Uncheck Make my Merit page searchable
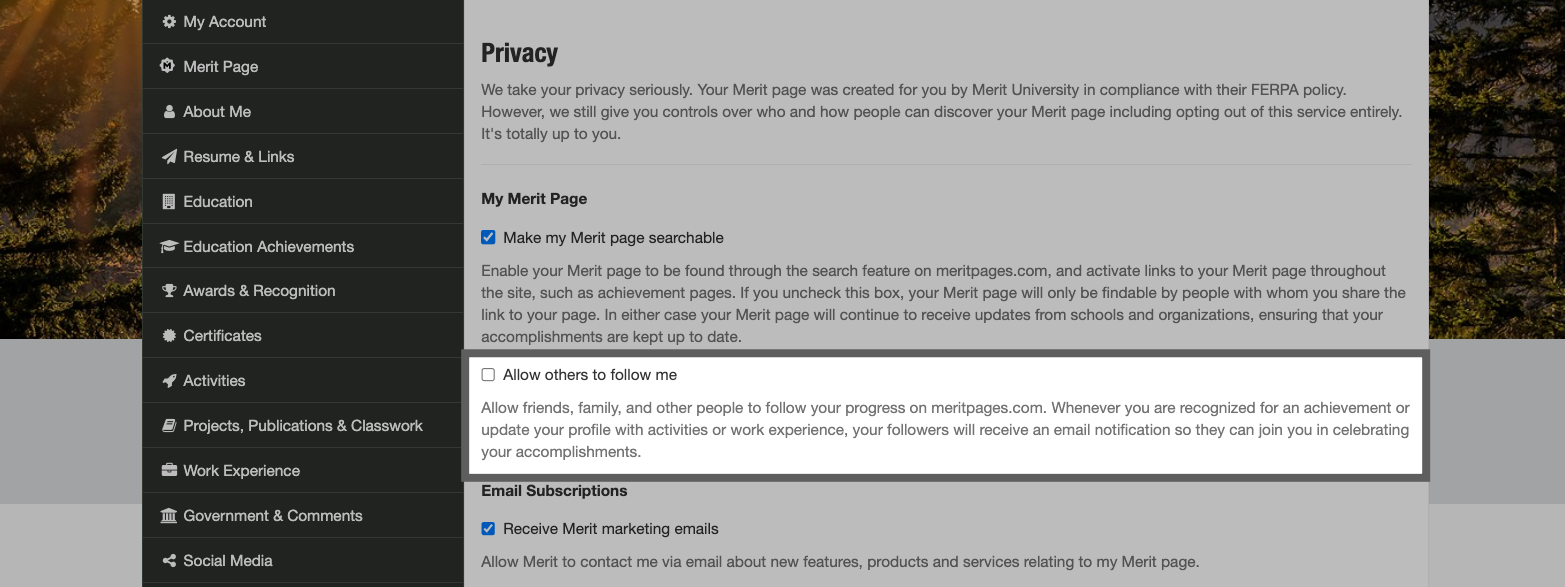Screen dimensions: 1565x587 488,238
